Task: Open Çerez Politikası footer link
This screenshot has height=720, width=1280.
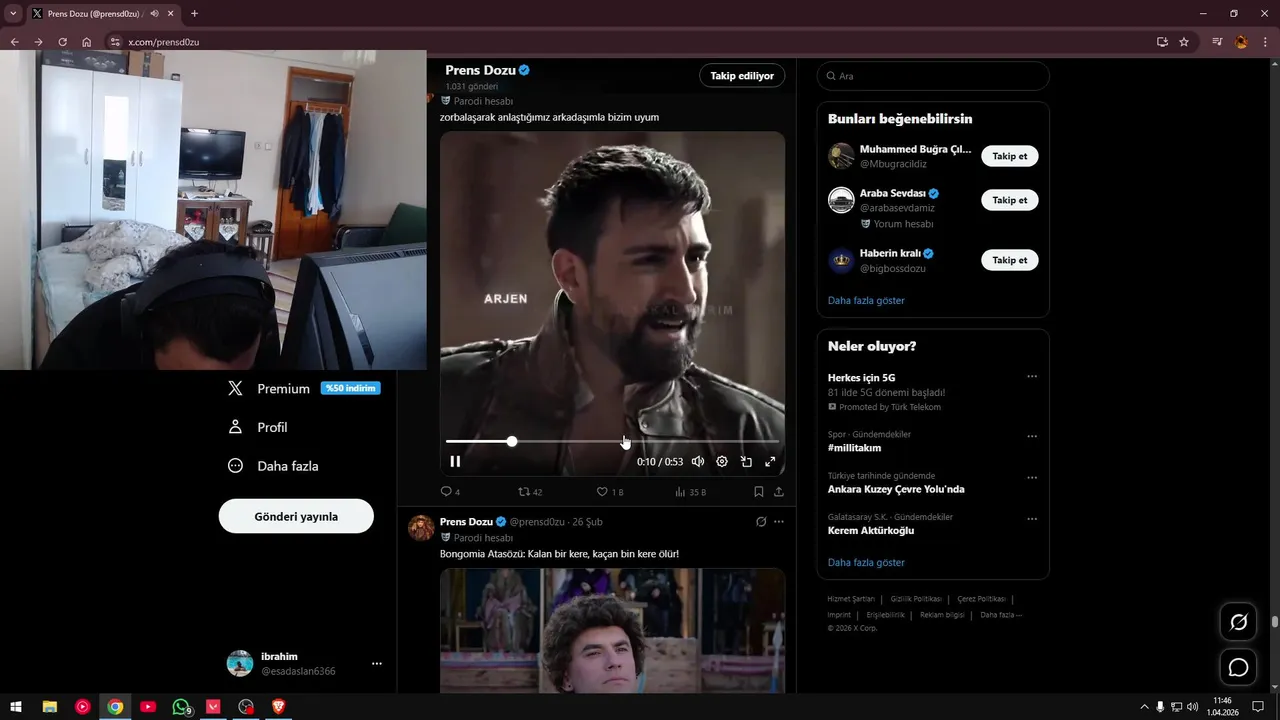Action: coord(981,599)
